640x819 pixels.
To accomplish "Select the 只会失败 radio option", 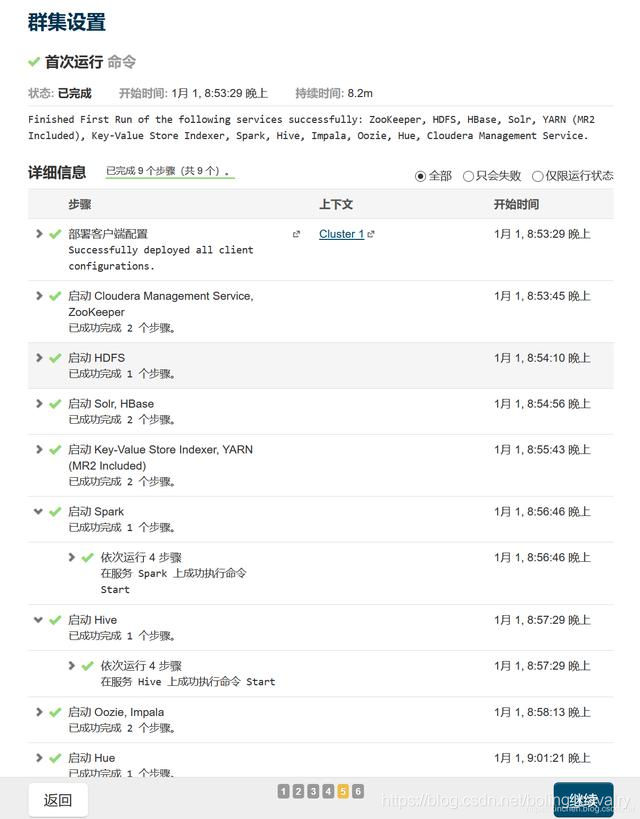I will pyautogui.click(x=468, y=177).
